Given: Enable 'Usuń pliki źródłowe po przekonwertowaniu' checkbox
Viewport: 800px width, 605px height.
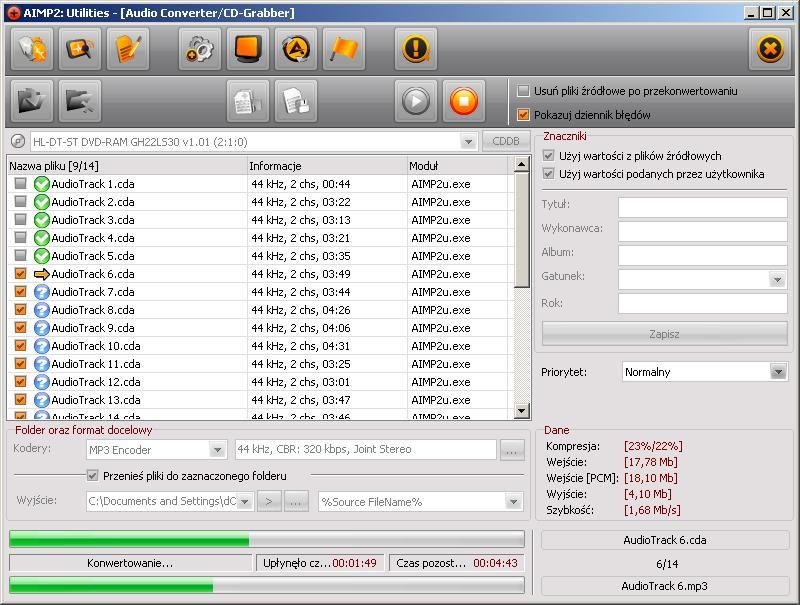Looking at the screenshot, I should pyautogui.click(x=523, y=91).
